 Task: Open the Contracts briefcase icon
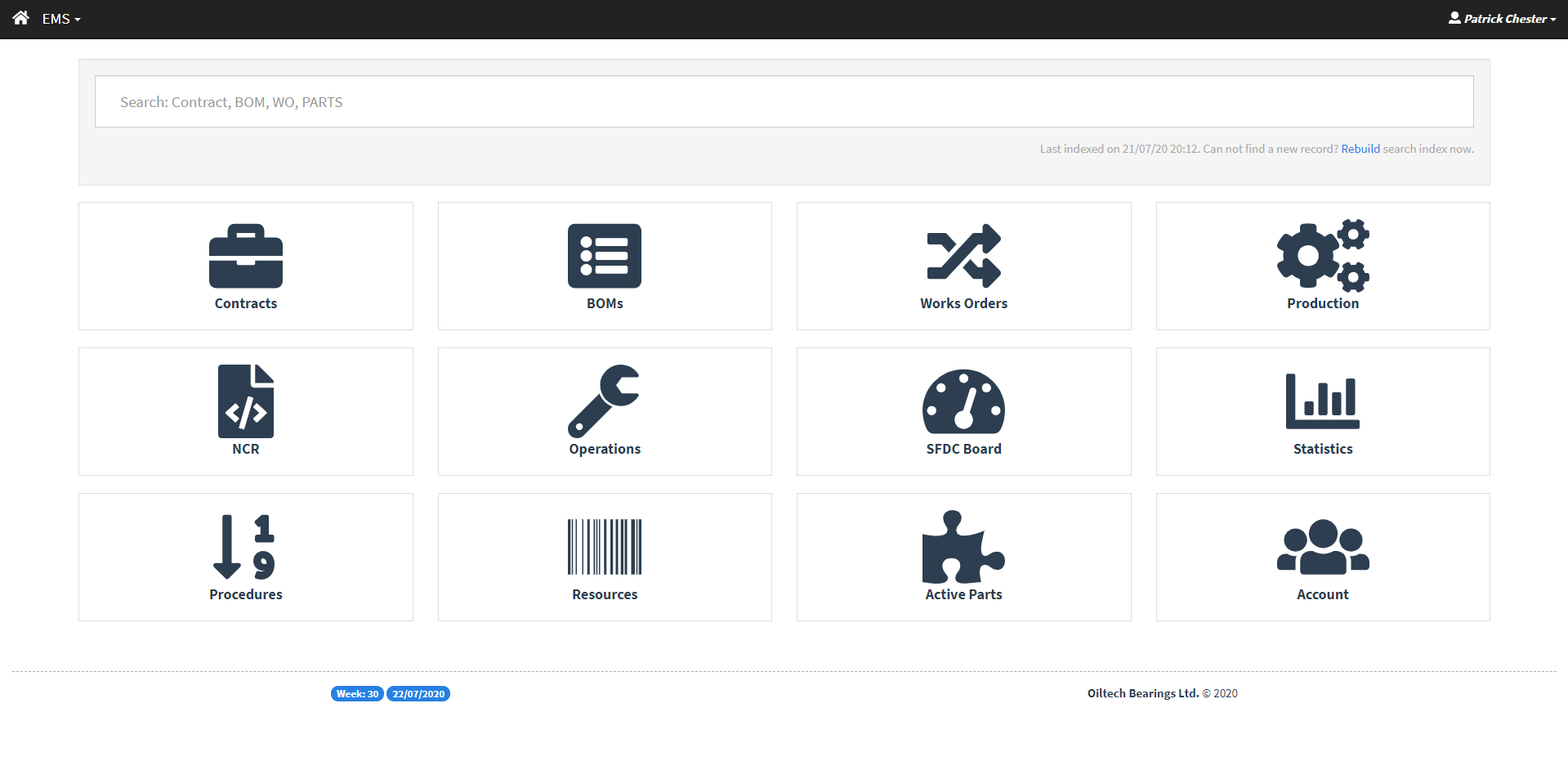click(x=245, y=256)
